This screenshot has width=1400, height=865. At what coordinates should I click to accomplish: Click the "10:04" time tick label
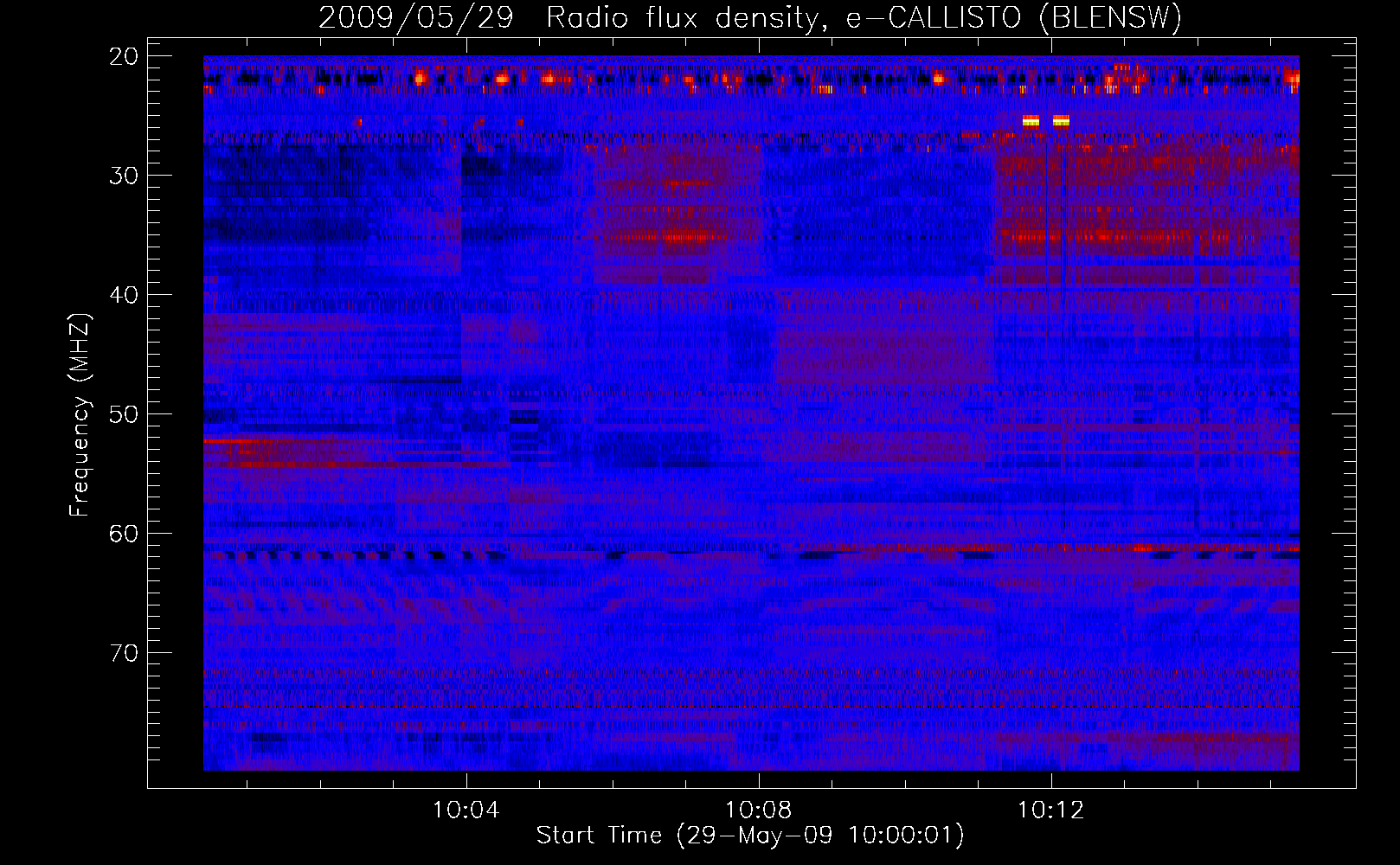[x=466, y=811]
